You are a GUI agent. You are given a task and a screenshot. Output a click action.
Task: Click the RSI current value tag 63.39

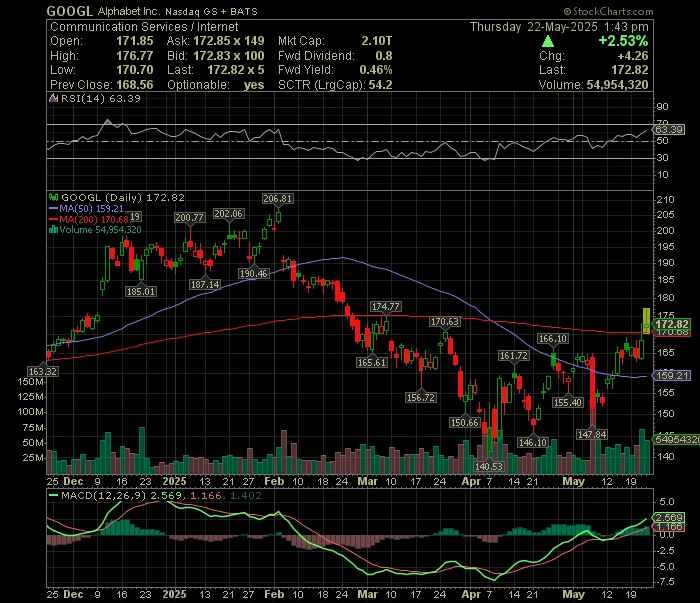click(669, 130)
